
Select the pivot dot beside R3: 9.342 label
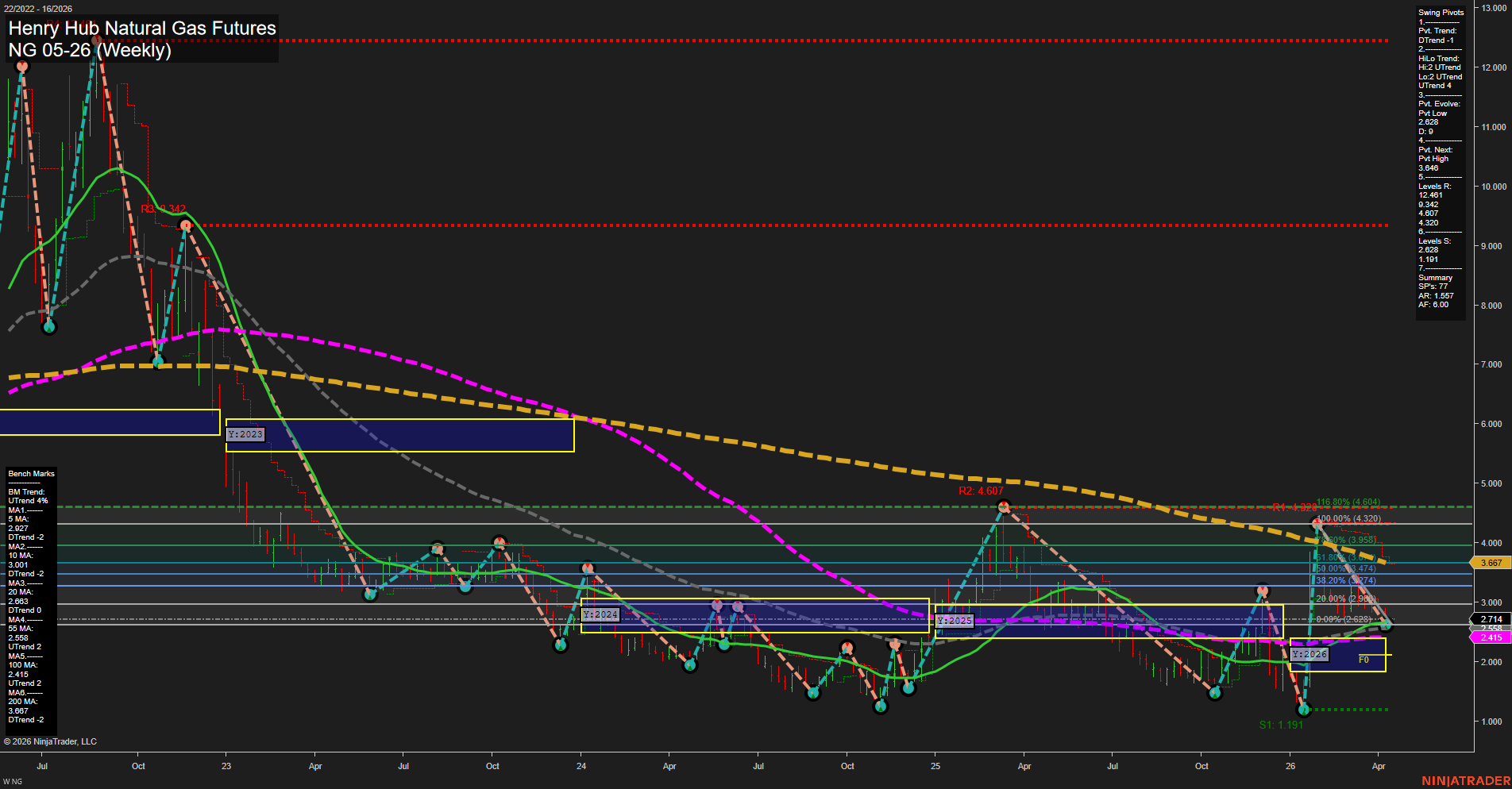[x=185, y=225]
